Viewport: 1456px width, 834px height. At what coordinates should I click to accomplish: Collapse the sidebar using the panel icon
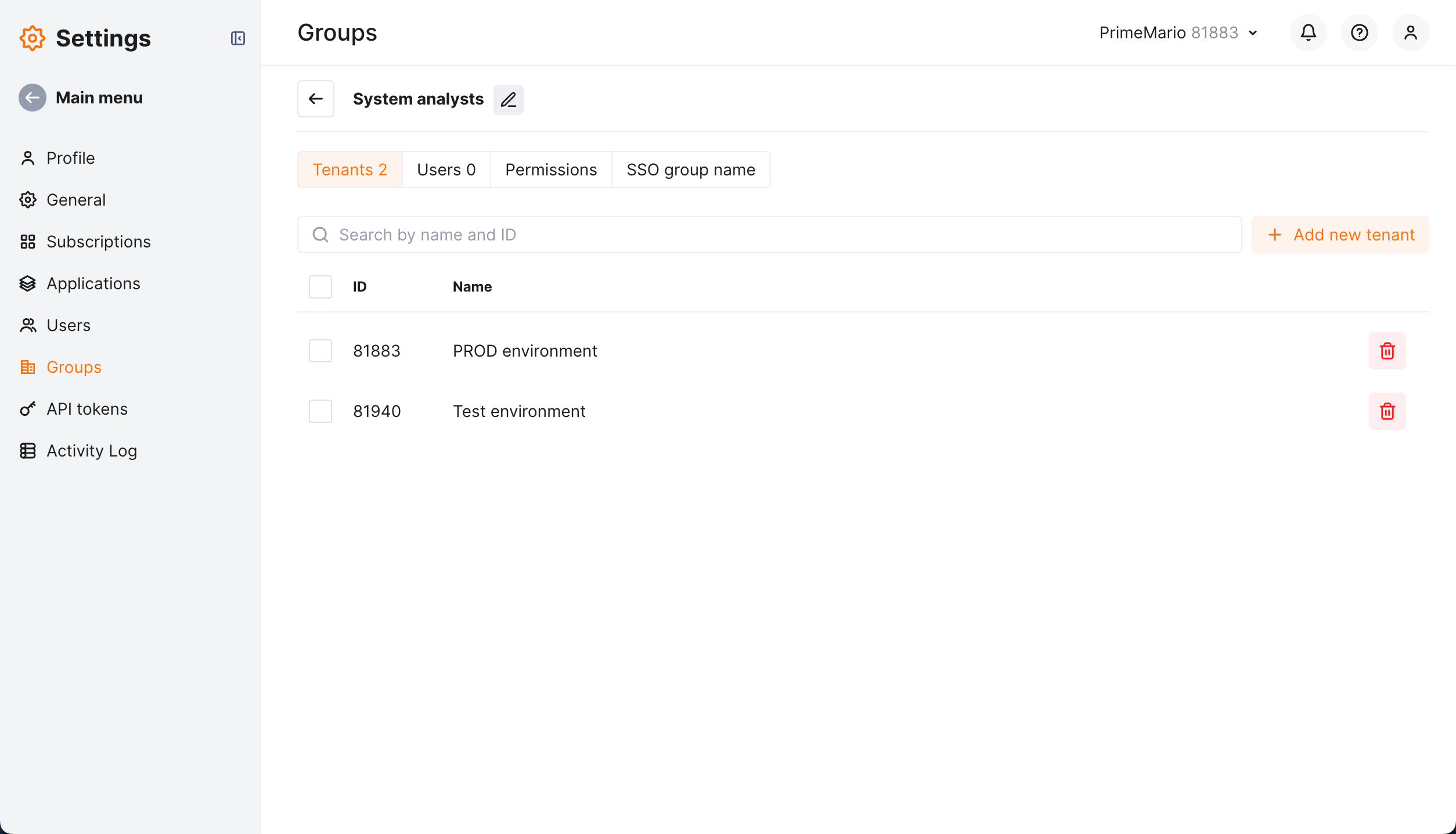click(237, 38)
